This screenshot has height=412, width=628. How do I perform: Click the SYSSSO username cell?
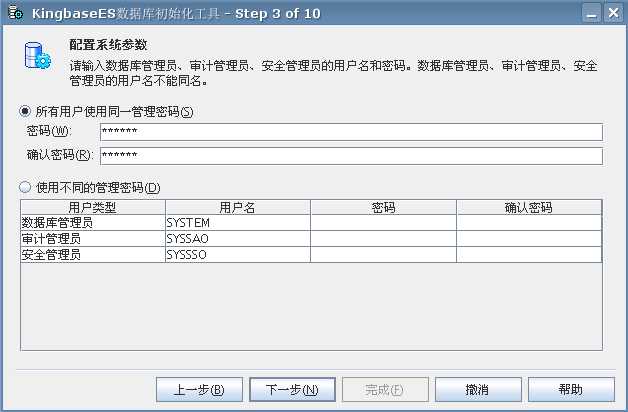[238, 255]
